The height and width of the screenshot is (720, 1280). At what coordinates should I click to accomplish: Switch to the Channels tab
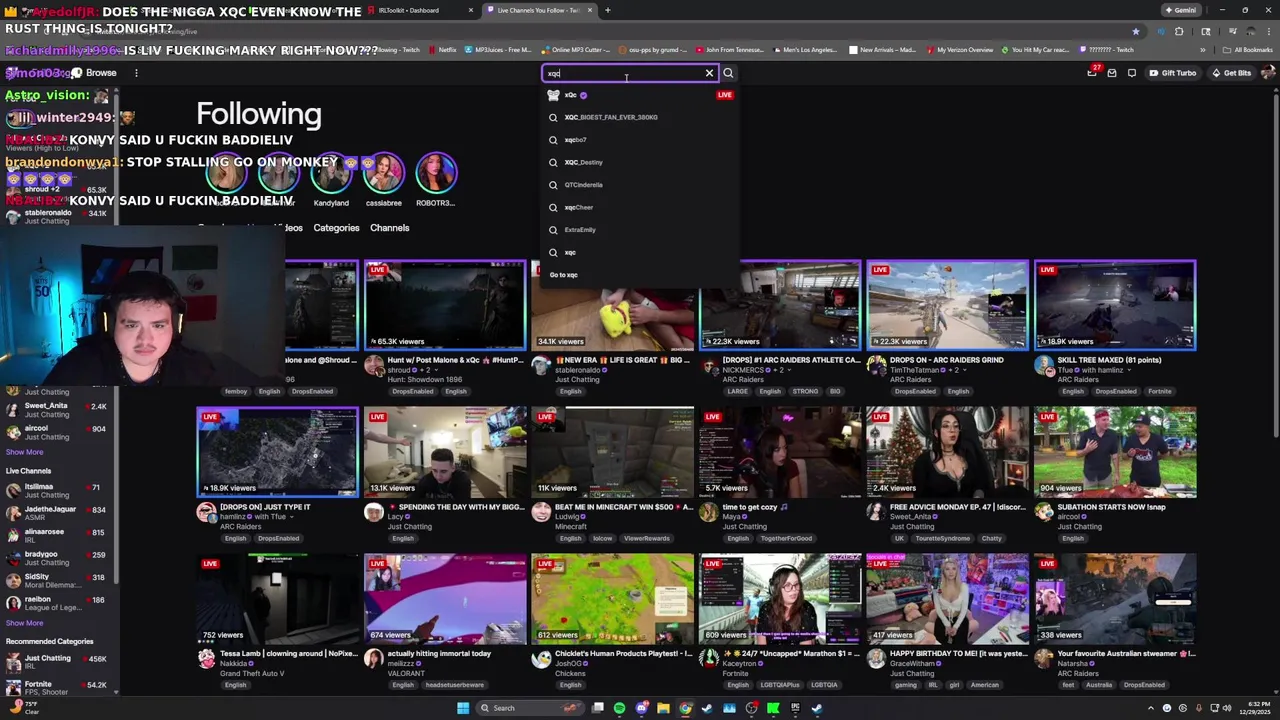(390, 228)
